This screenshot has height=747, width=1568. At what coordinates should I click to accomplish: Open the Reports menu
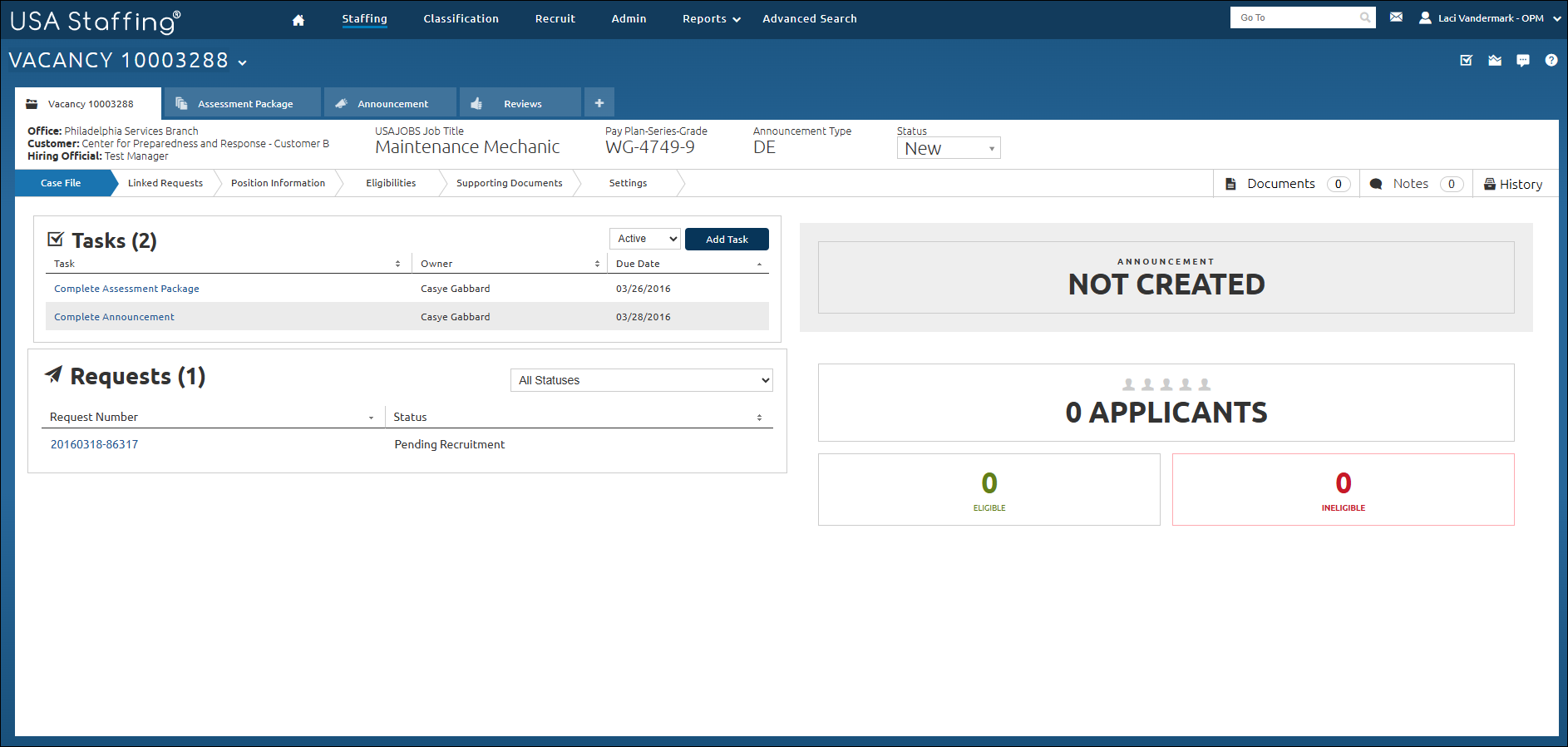(711, 19)
